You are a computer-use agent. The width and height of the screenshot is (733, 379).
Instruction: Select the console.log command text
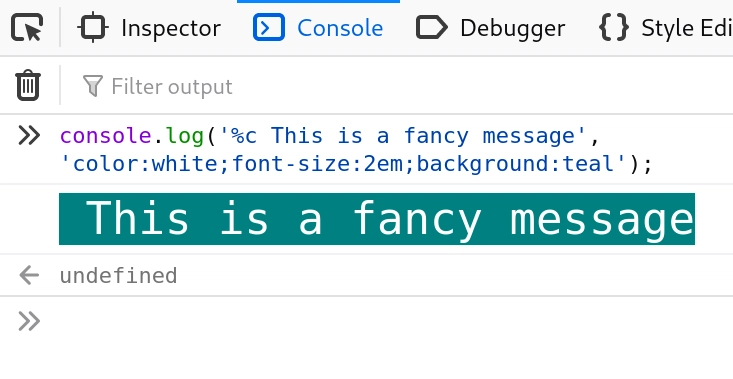tap(356, 150)
